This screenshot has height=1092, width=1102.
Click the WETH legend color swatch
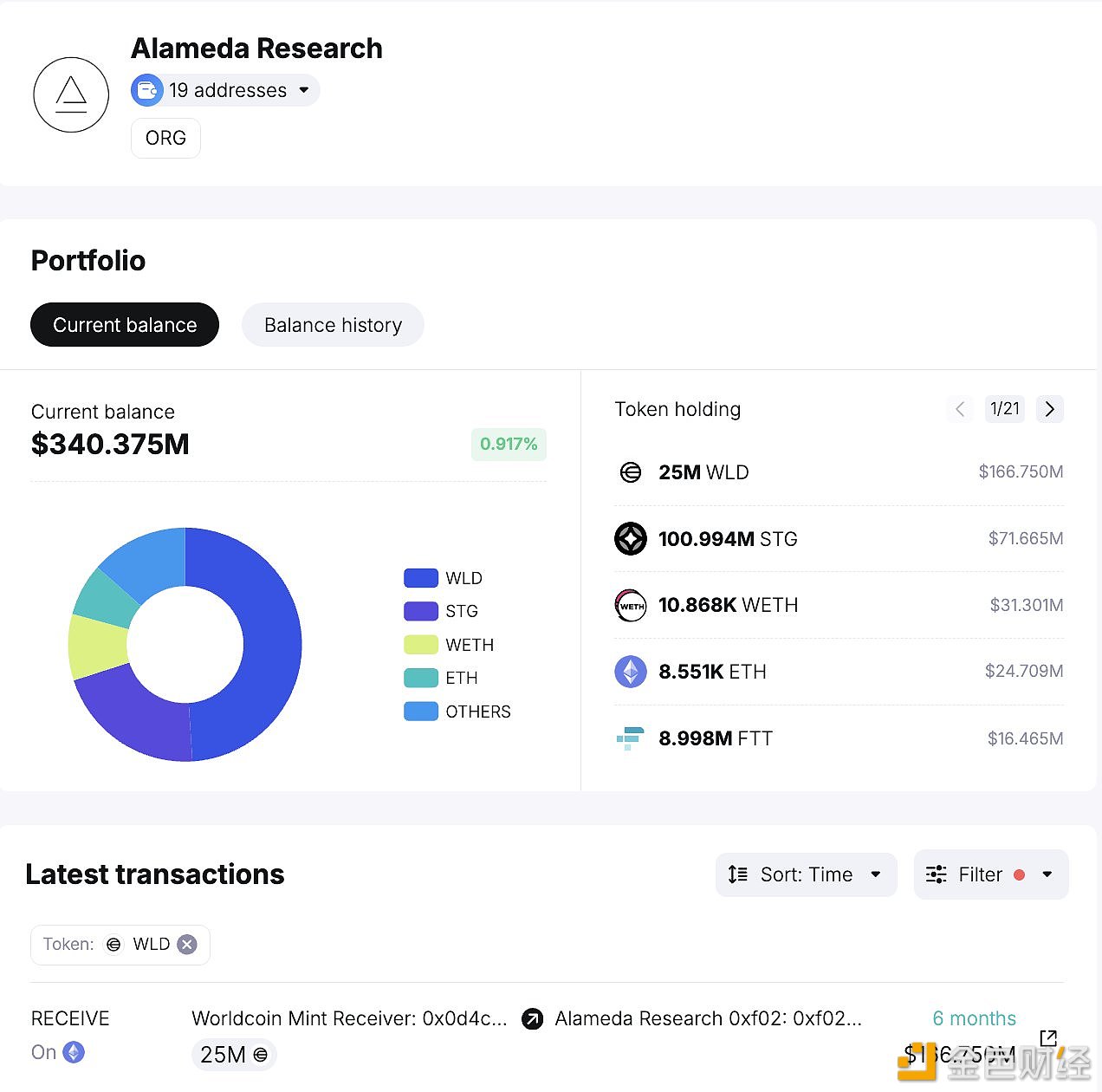coord(421,645)
